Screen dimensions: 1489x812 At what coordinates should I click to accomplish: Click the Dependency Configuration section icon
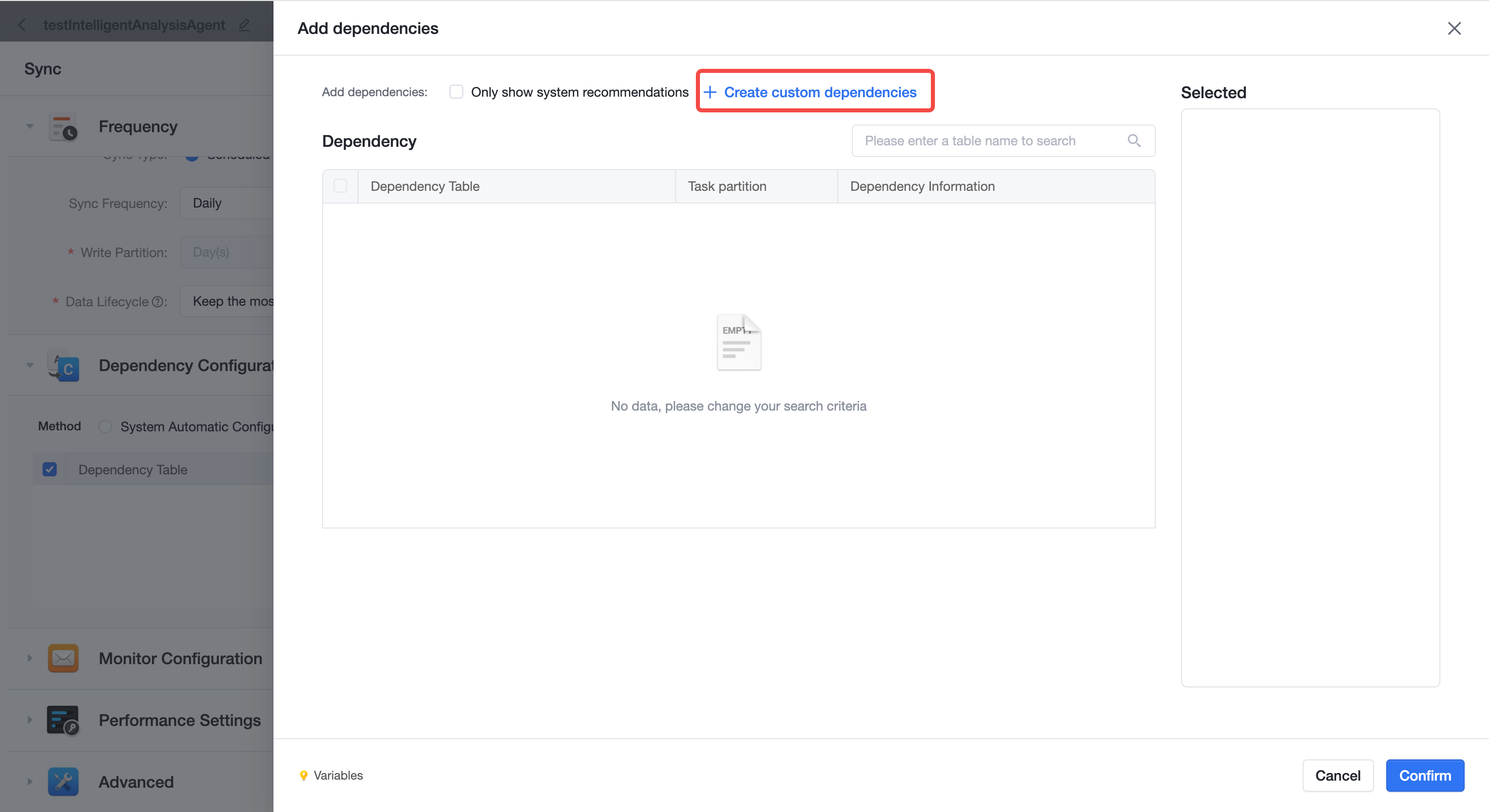coord(63,366)
